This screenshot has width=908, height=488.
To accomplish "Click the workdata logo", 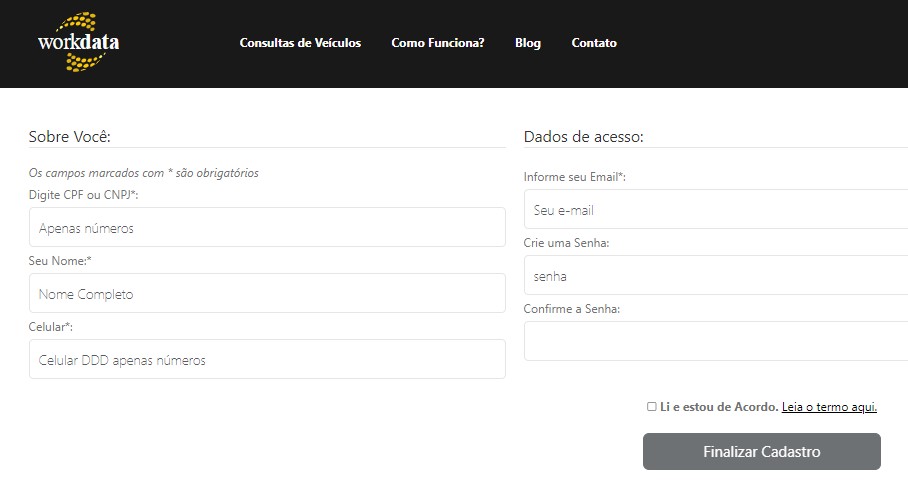I will (x=79, y=42).
